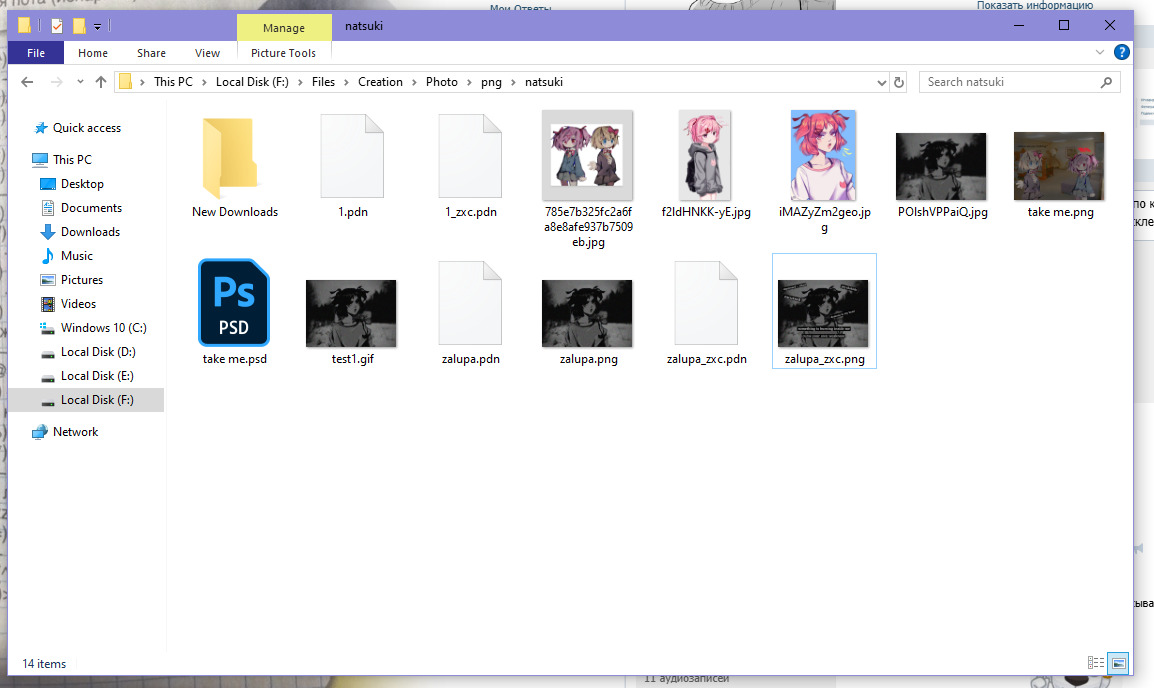
Task: Open Downloads in navigation pane
Action: [90, 232]
